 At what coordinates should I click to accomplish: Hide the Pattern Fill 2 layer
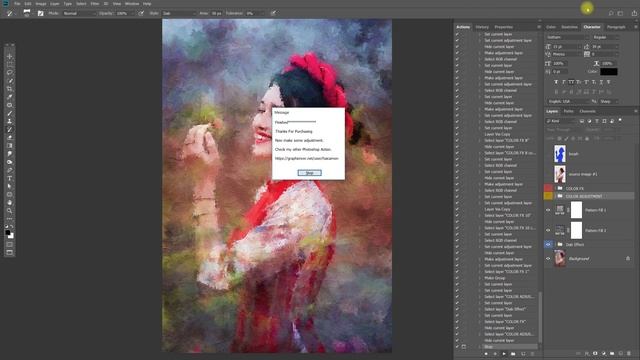coord(548,230)
